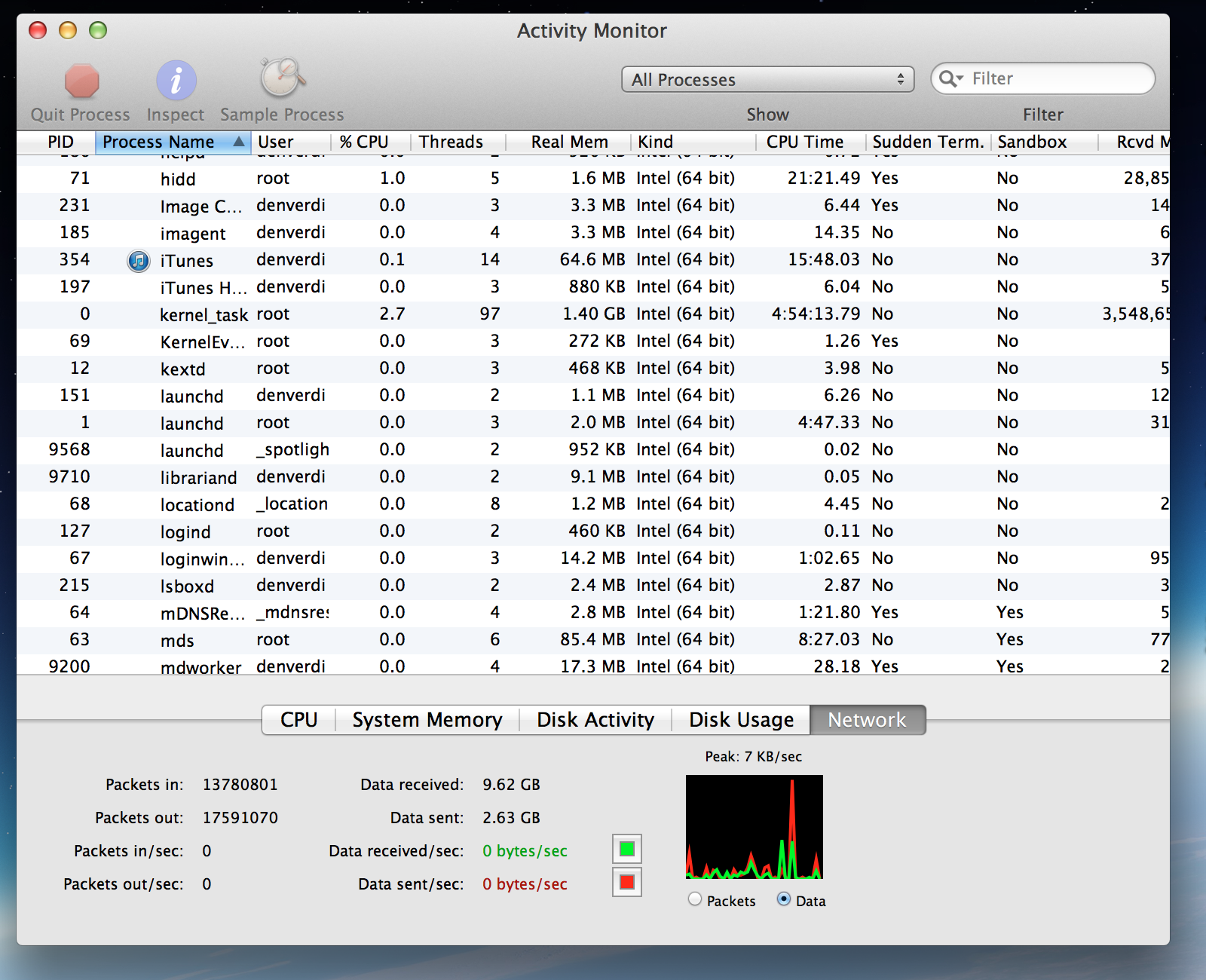Image resolution: width=1206 pixels, height=980 pixels.
Task: Click the Quit Process stop-sign icon
Action: point(81,81)
